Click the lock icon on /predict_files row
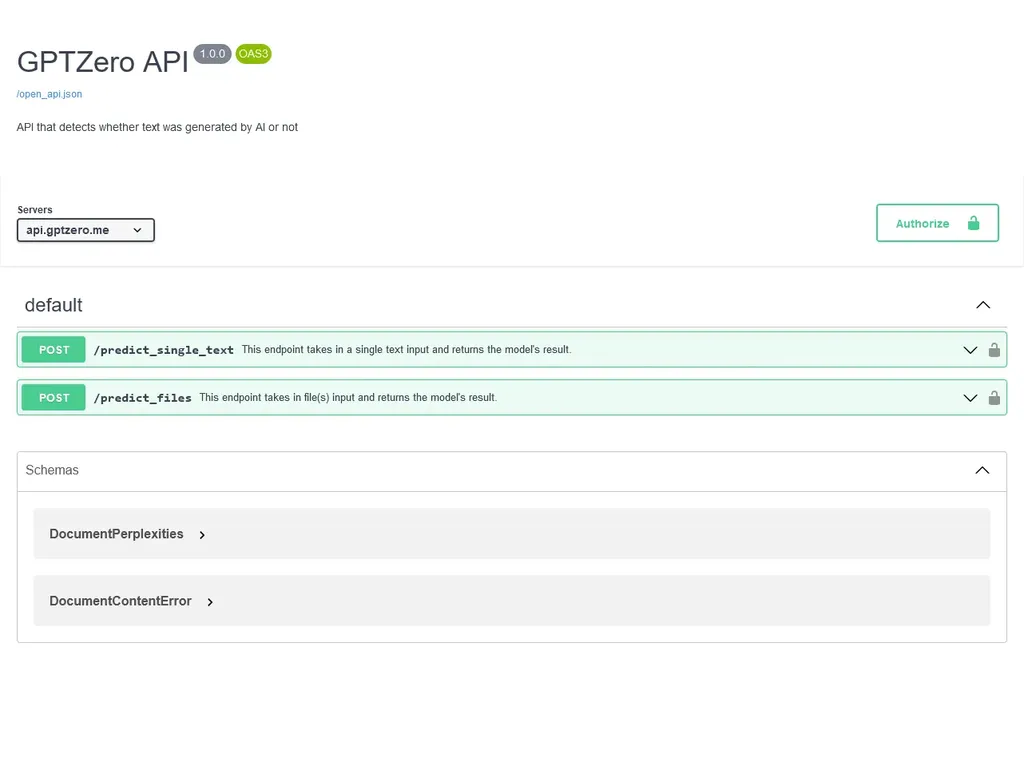 pyautogui.click(x=994, y=398)
